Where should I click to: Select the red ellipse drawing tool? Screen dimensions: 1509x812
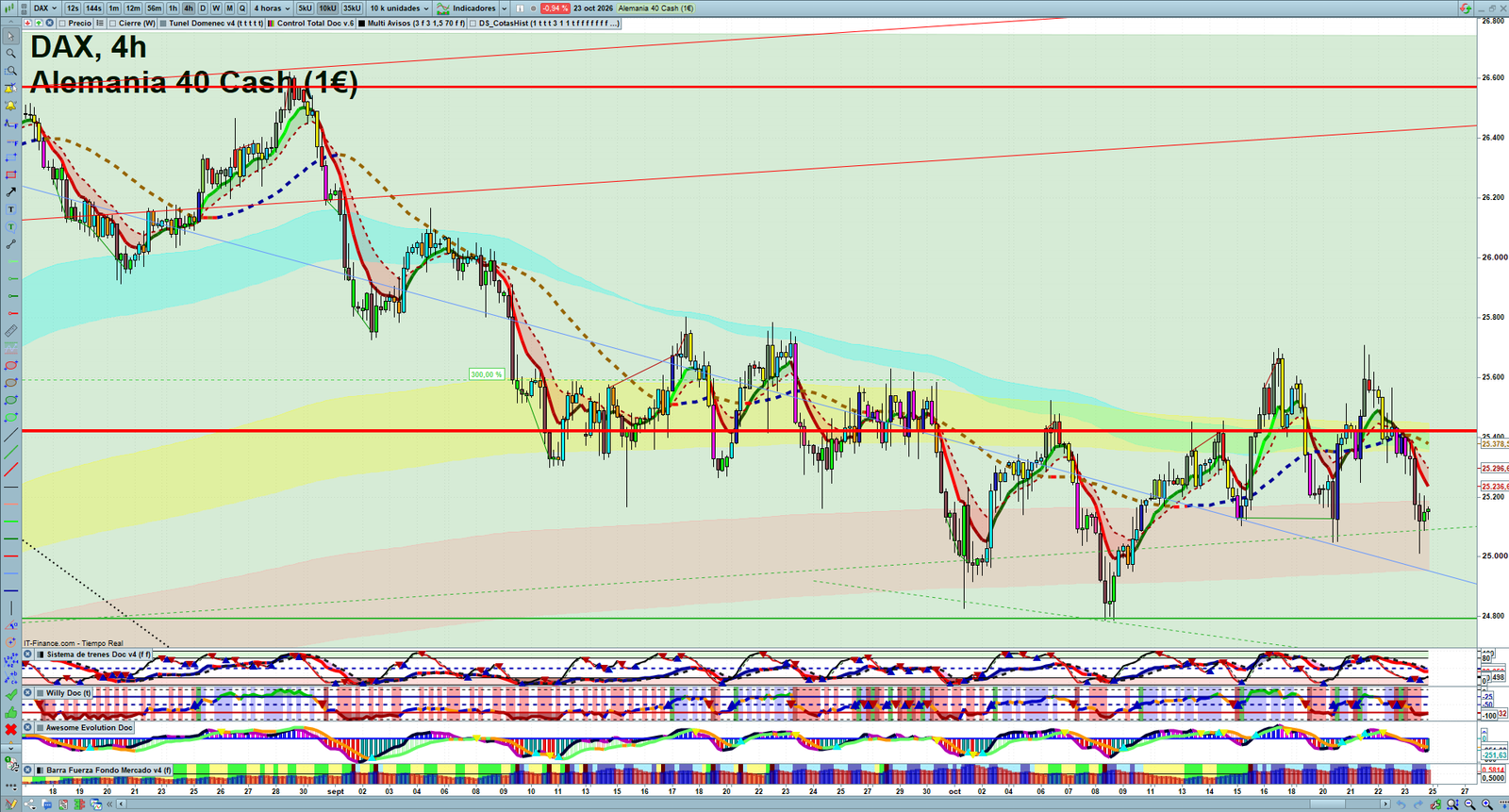[x=10, y=364]
